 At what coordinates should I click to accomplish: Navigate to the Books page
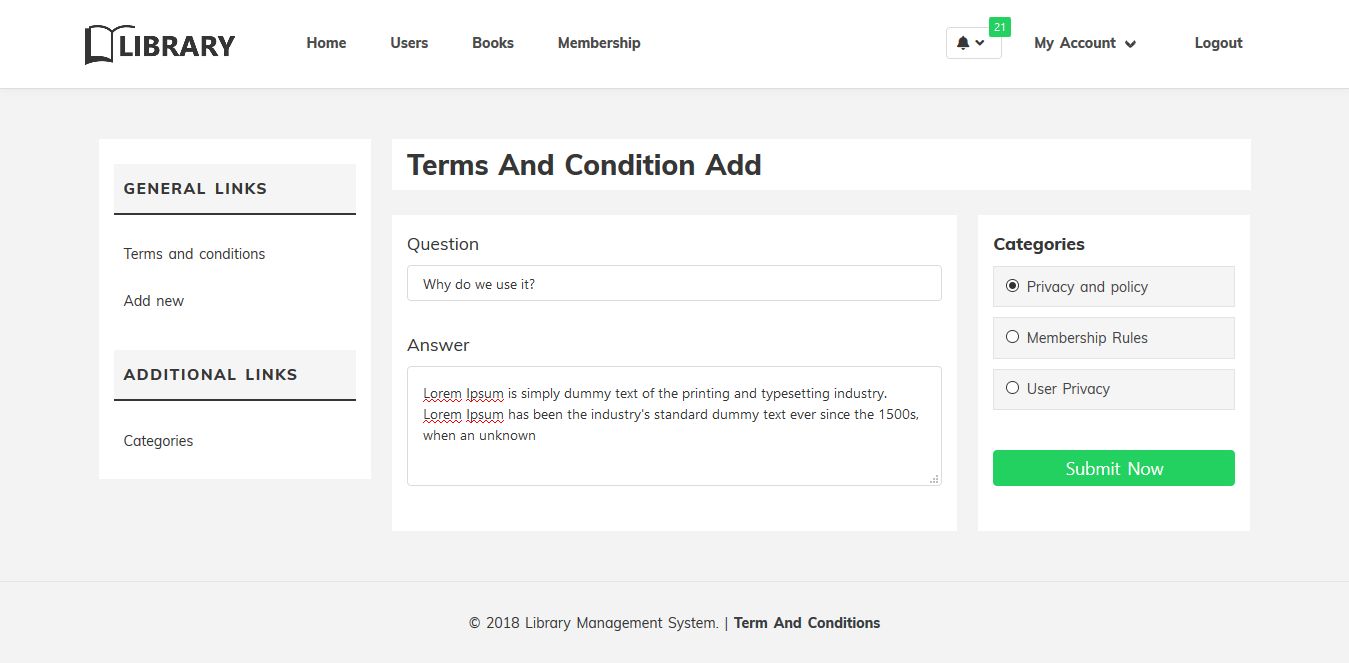point(493,43)
